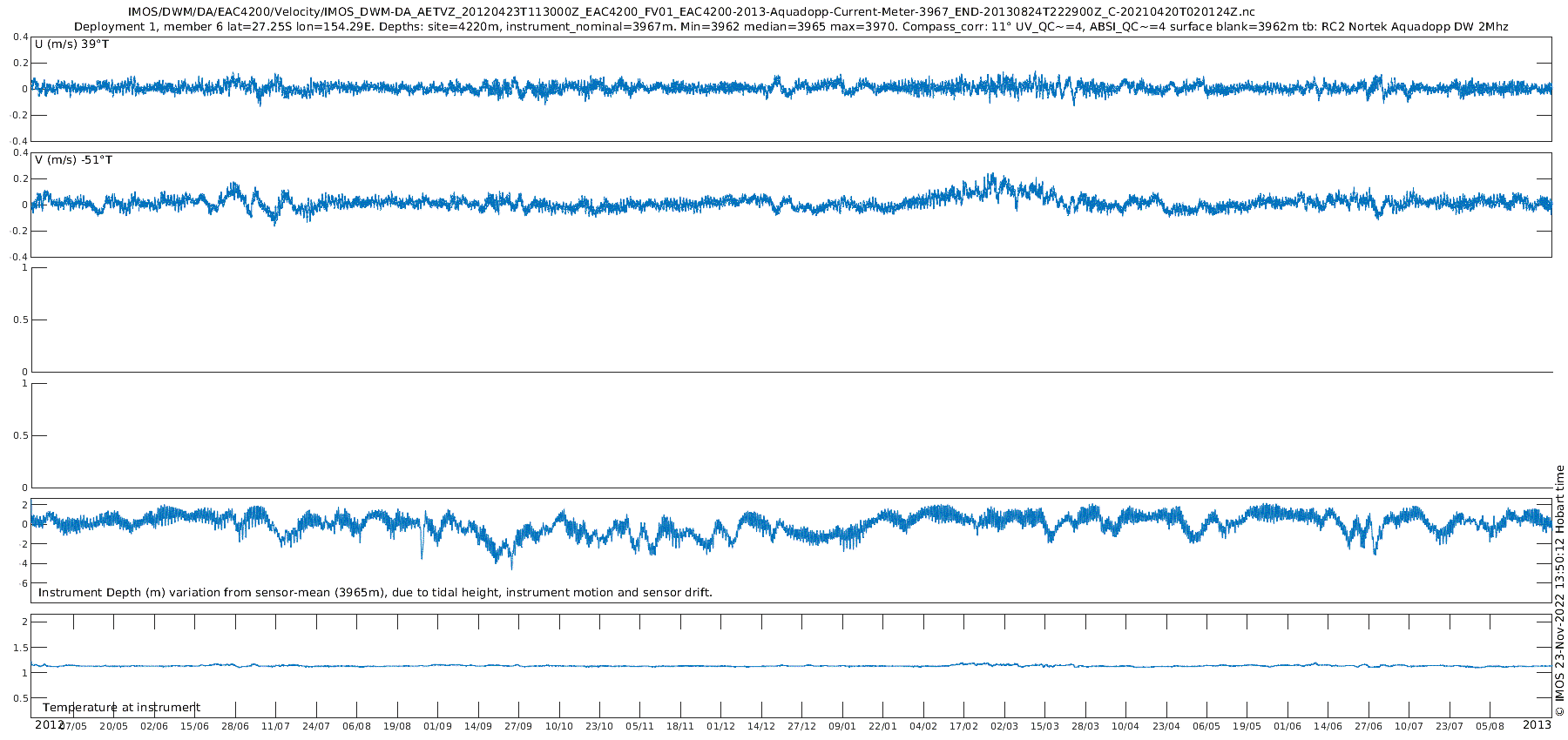Select the '23/10' date tick label

tap(599, 726)
